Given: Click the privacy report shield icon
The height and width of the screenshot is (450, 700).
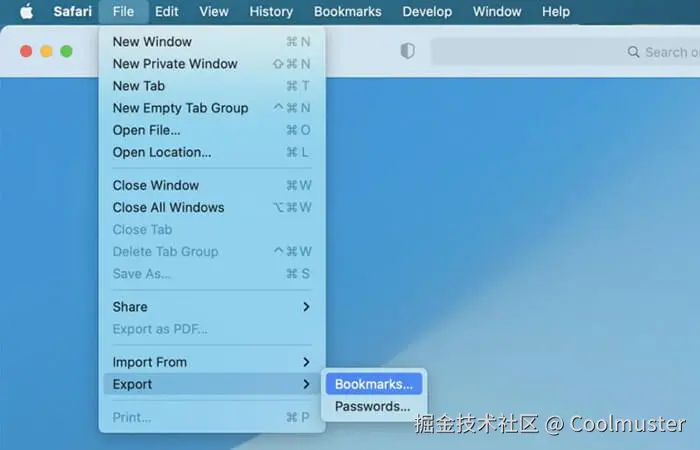Looking at the screenshot, I should click(x=407, y=51).
